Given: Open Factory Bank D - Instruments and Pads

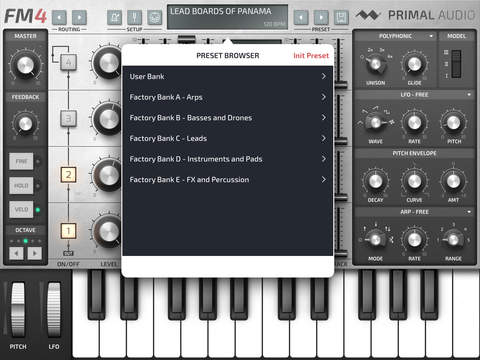Looking at the screenshot, I should click(228, 159).
